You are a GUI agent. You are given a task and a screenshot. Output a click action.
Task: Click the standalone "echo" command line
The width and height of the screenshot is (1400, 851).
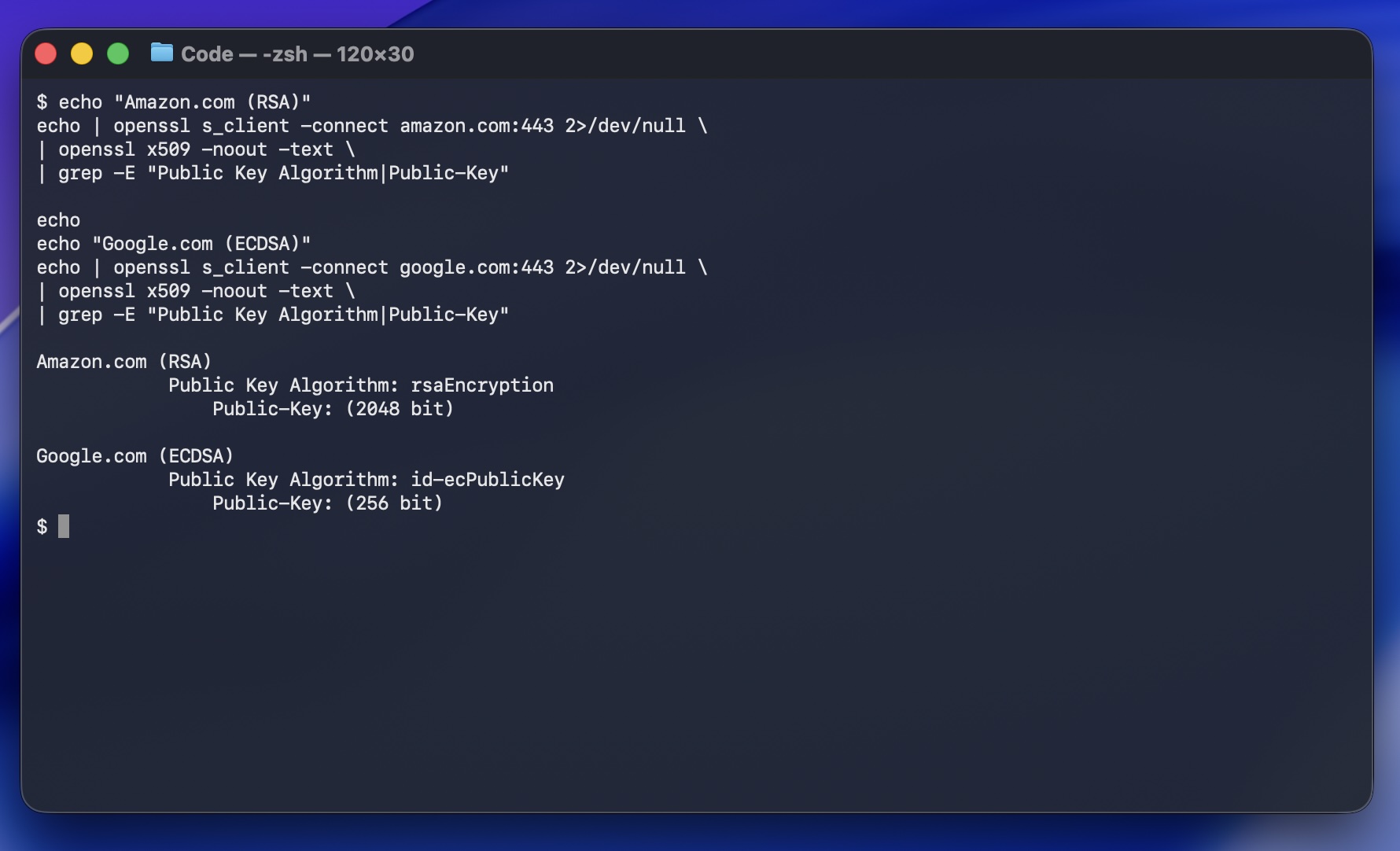click(x=58, y=220)
